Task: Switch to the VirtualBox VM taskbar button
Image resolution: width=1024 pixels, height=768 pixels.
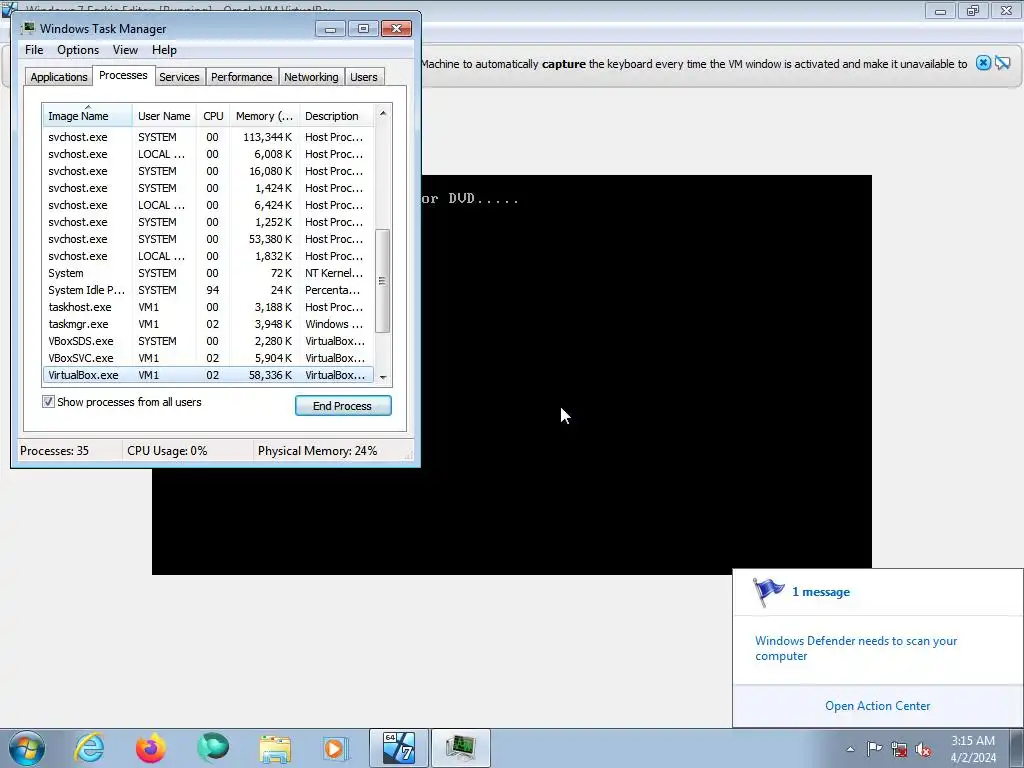Action: (x=399, y=748)
